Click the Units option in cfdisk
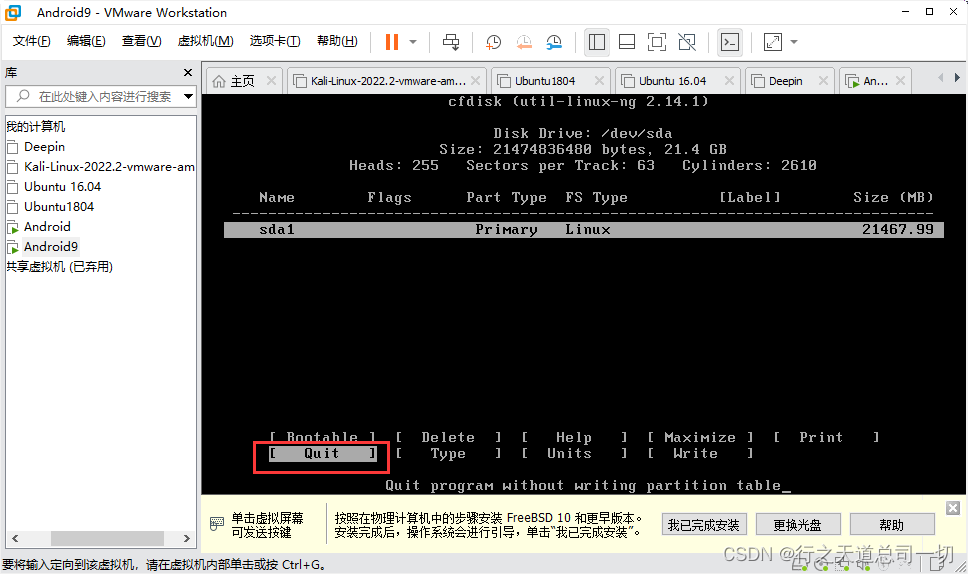This screenshot has width=968, height=574. tap(574, 454)
